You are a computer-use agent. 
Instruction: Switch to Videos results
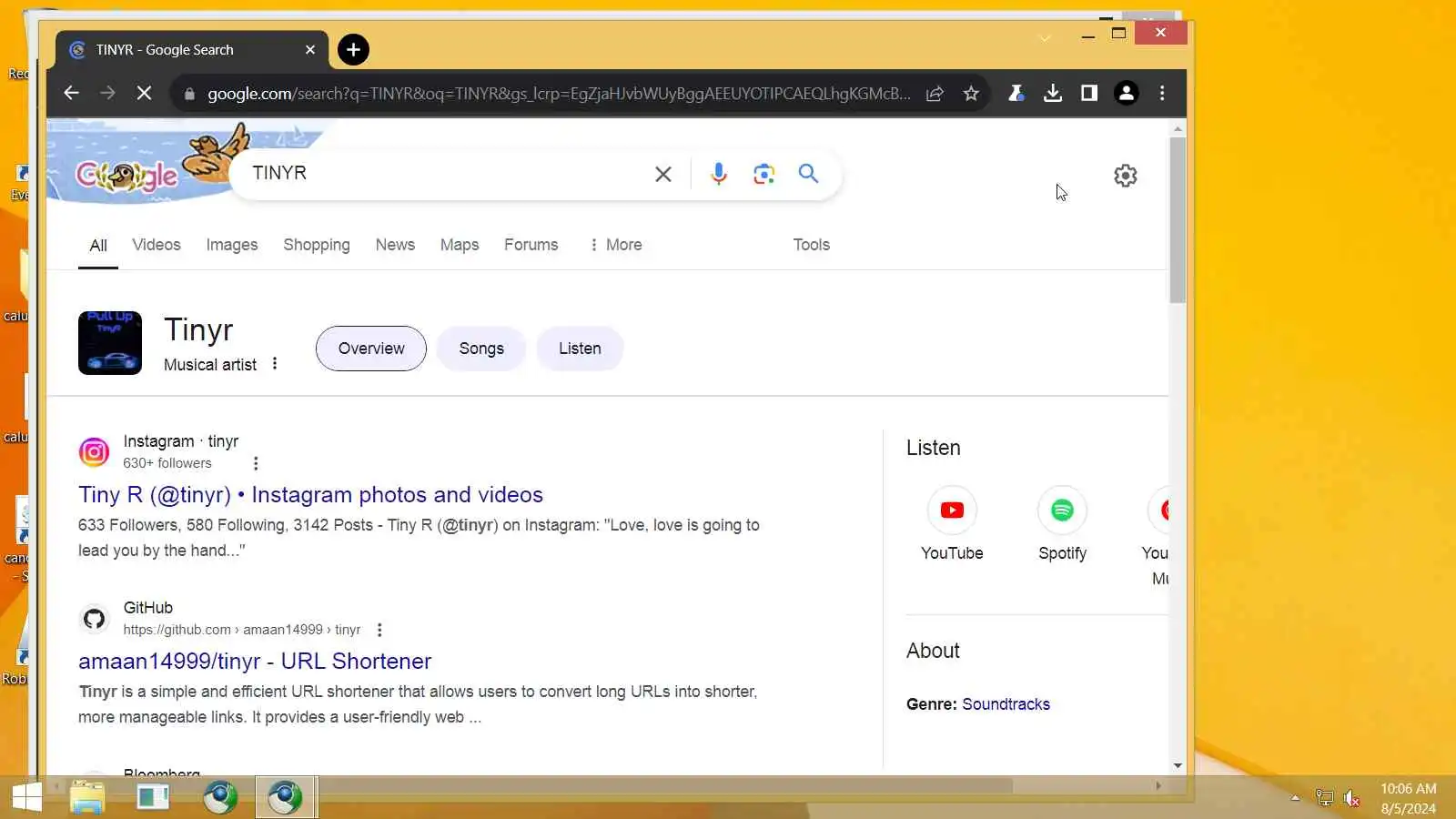click(x=157, y=245)
